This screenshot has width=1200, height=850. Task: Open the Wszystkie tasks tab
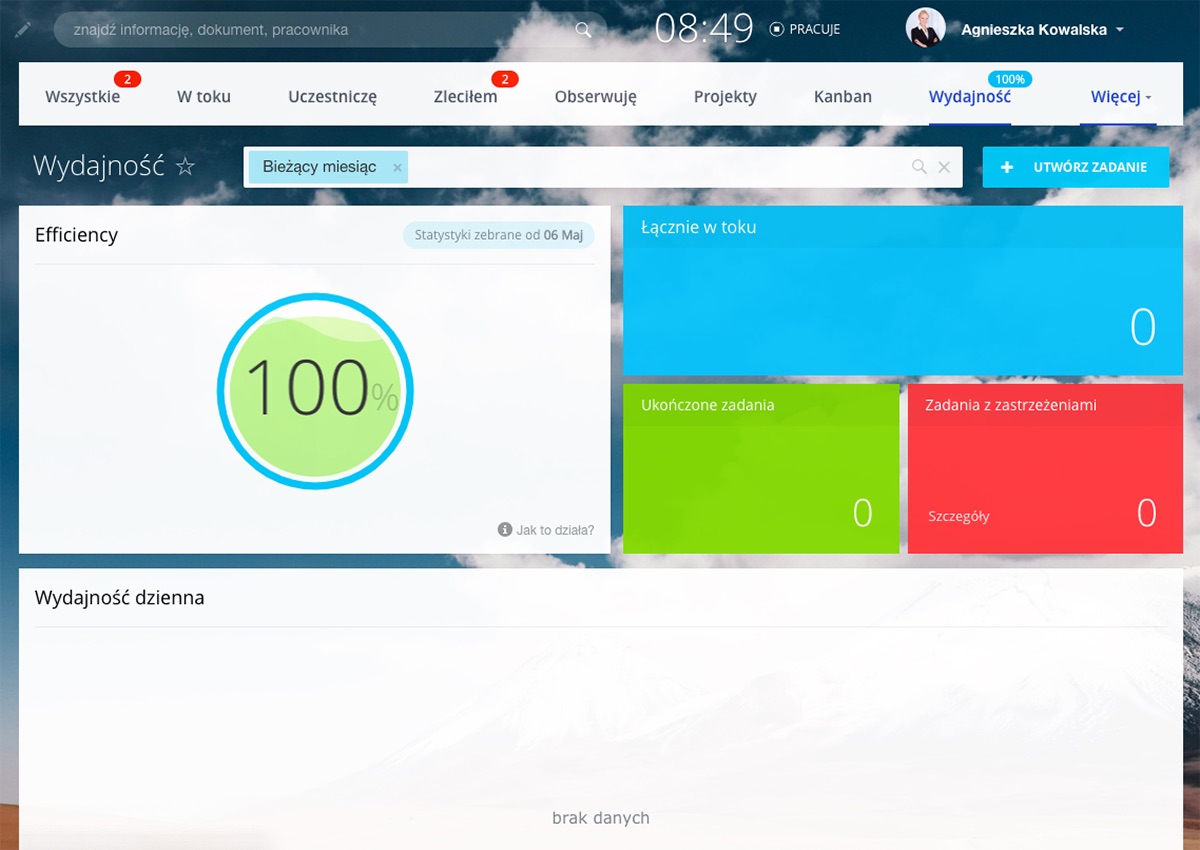(82, 97)
